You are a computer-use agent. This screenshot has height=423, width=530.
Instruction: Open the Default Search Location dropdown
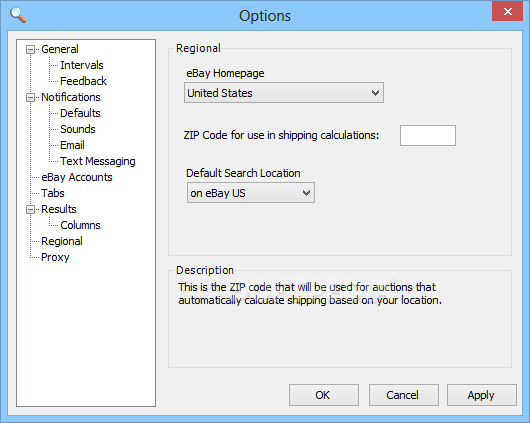pos(251,193)
